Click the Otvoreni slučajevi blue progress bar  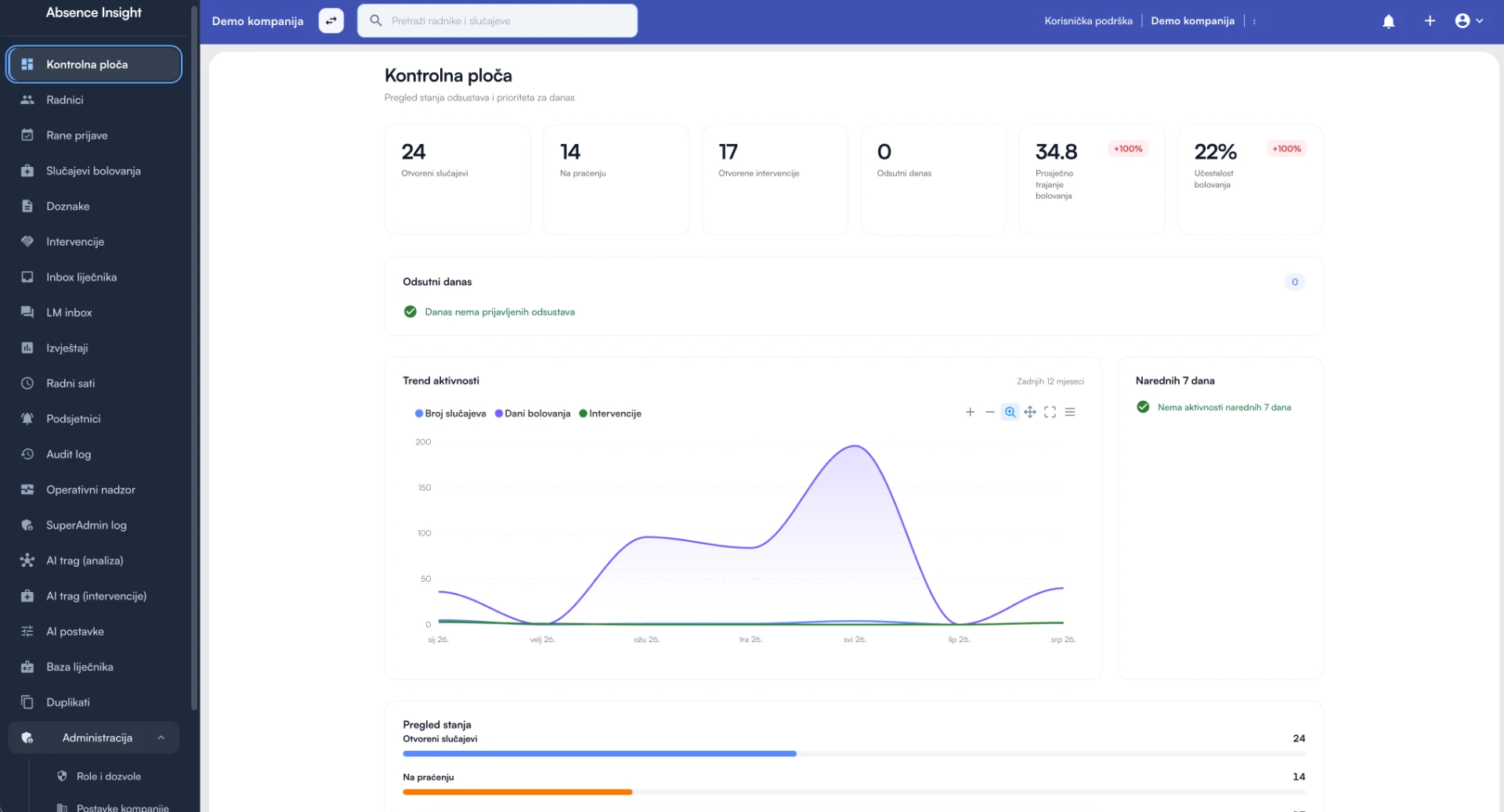599,753
